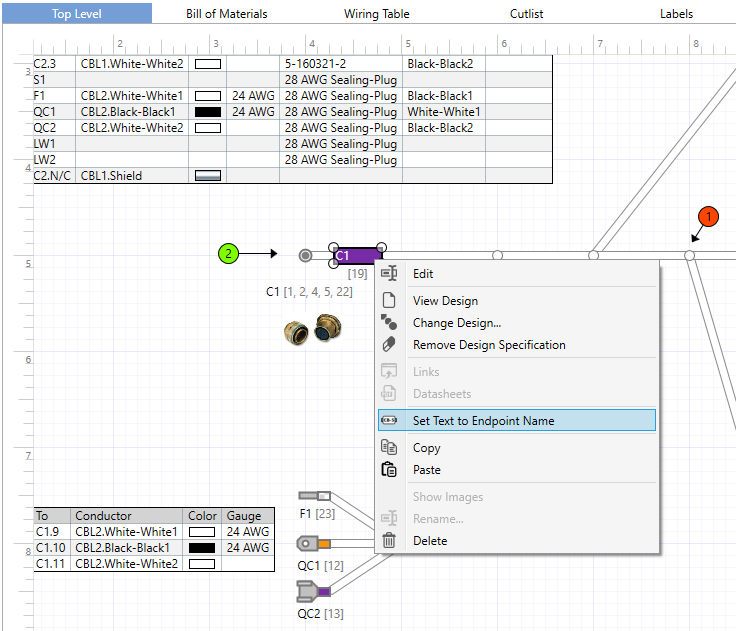Click the Change Design icon
736x631 pixels.
click(x=389, y=322)
